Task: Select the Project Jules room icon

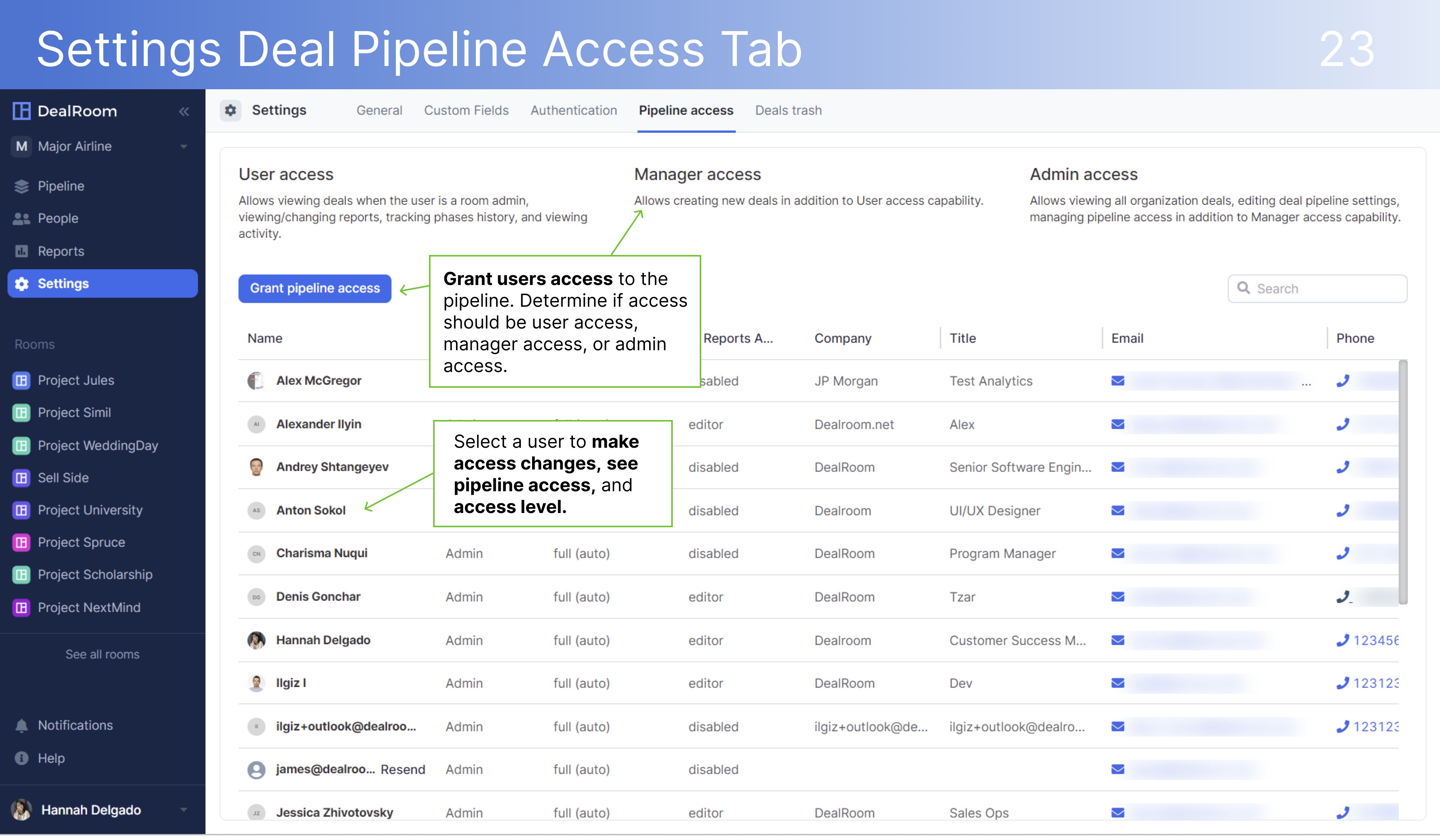Action: pyautogui.click(x=21, y=380)
